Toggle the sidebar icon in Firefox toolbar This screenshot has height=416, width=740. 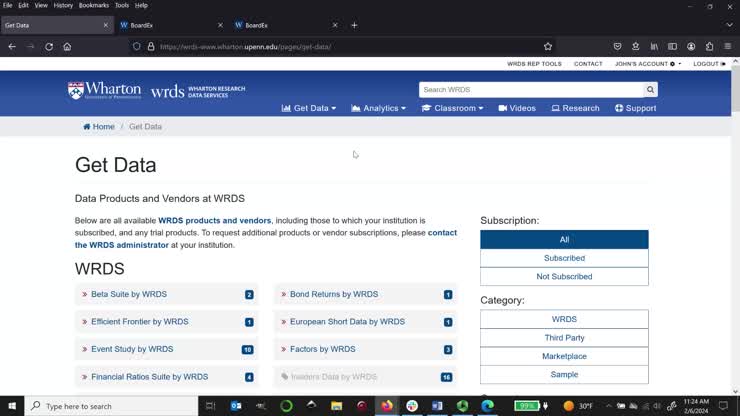(x=673, y=47)
